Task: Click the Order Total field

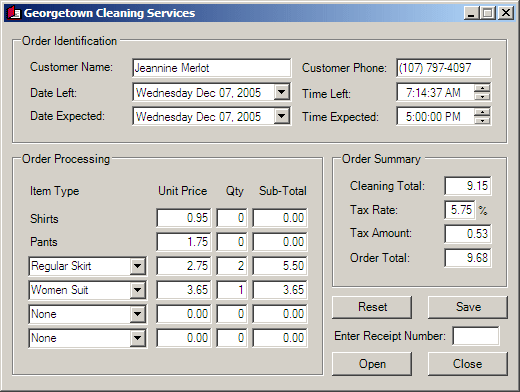Action: point(468,258)
